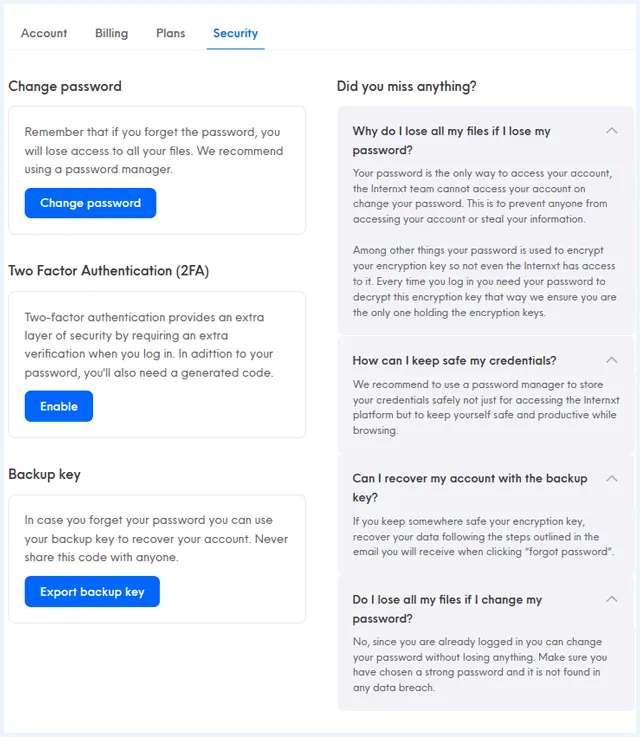
Task: Enable two-factor authentication
Action: point(59,406)
